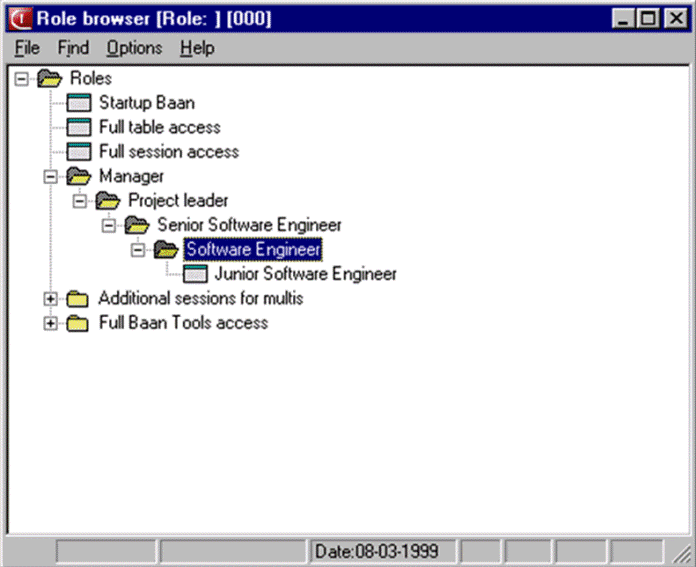The height and width of the screenshot is (567, 696).
Task: Collapse the Software Engineer branch
Action: (x=139, y=250)
